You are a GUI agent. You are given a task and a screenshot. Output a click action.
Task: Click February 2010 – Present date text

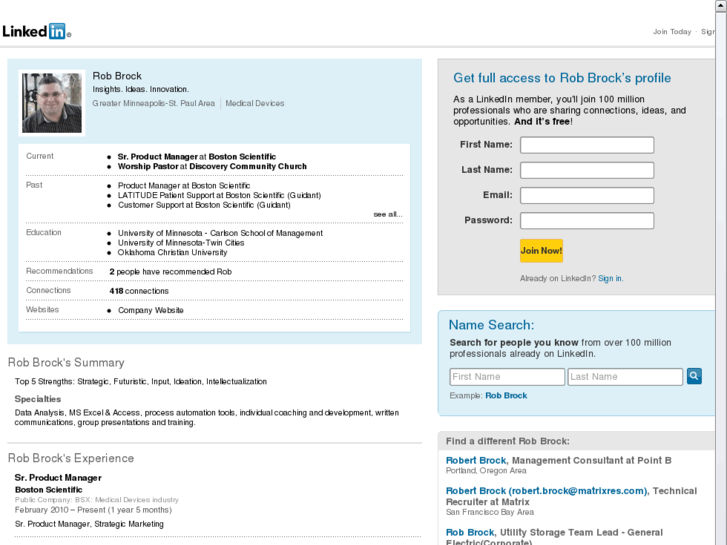[x=93, y=510]
